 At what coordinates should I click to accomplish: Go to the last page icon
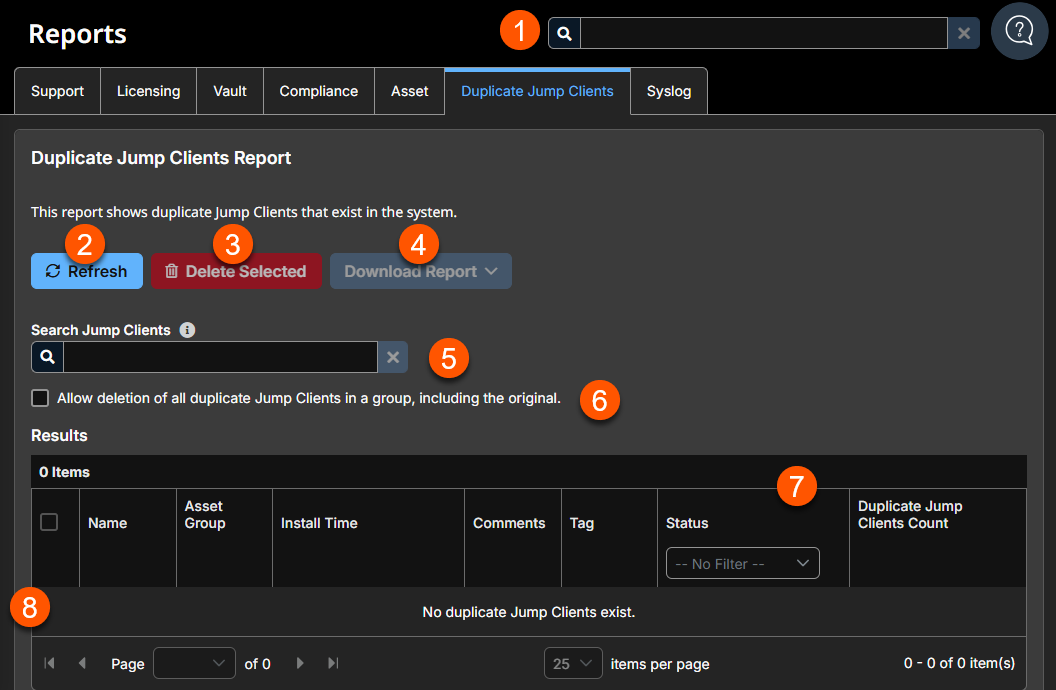[333, 663]
